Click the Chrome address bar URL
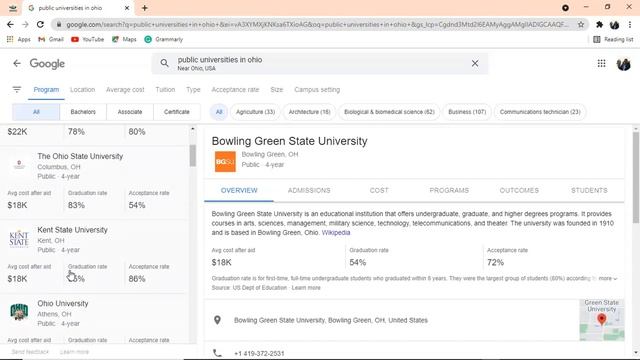 click(x=317, y=24)
